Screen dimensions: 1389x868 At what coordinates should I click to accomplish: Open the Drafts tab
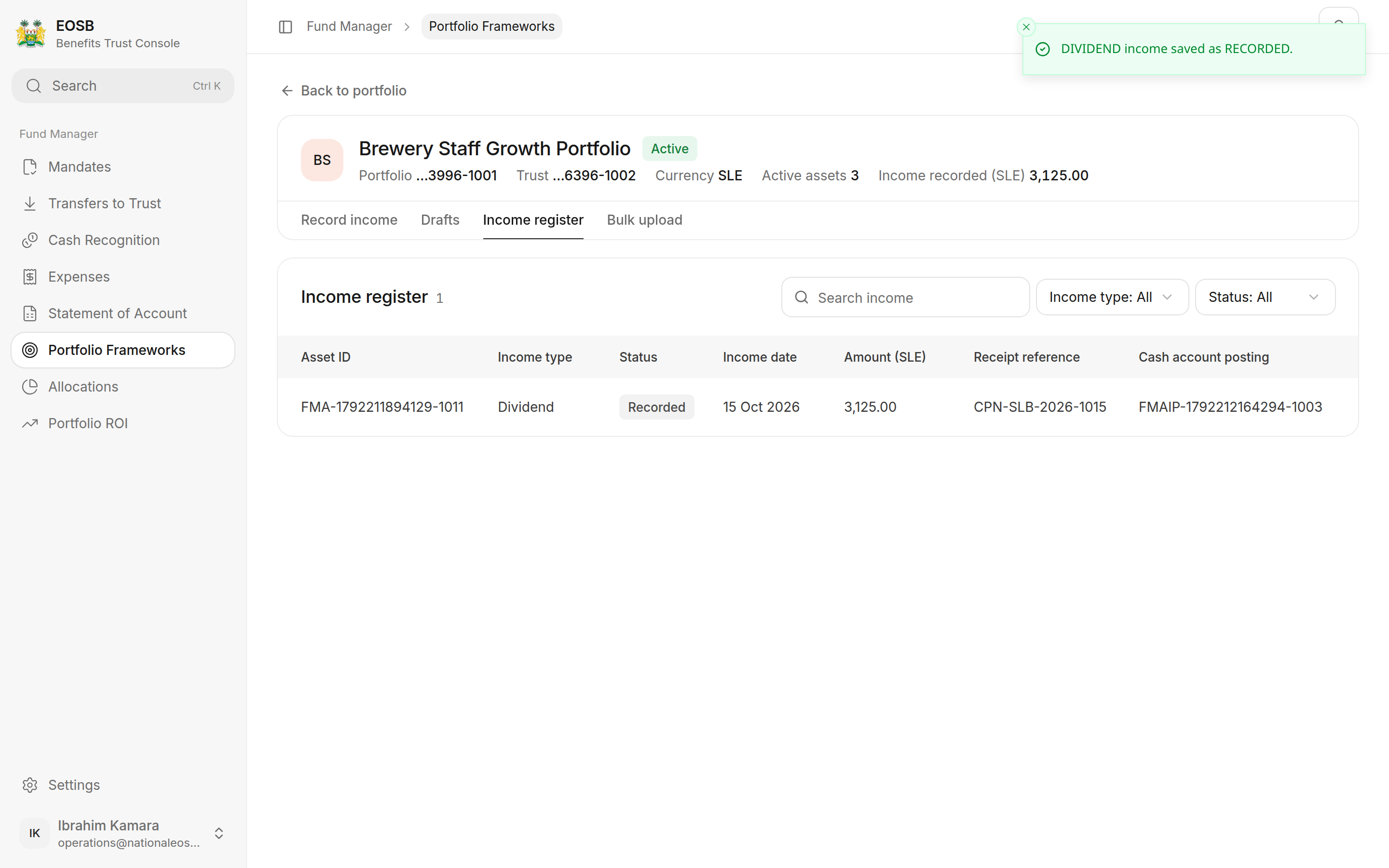click(440, 220)
